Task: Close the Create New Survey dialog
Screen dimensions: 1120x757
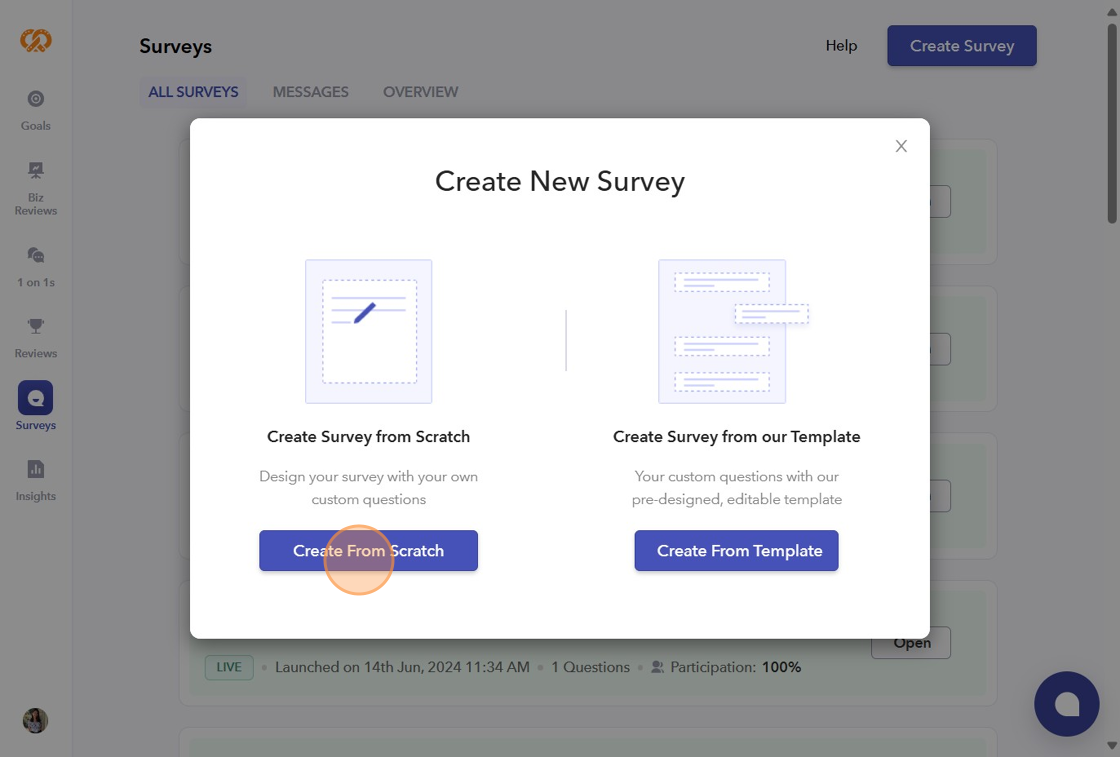Action: pyautogui.click(x=901, y=146)
